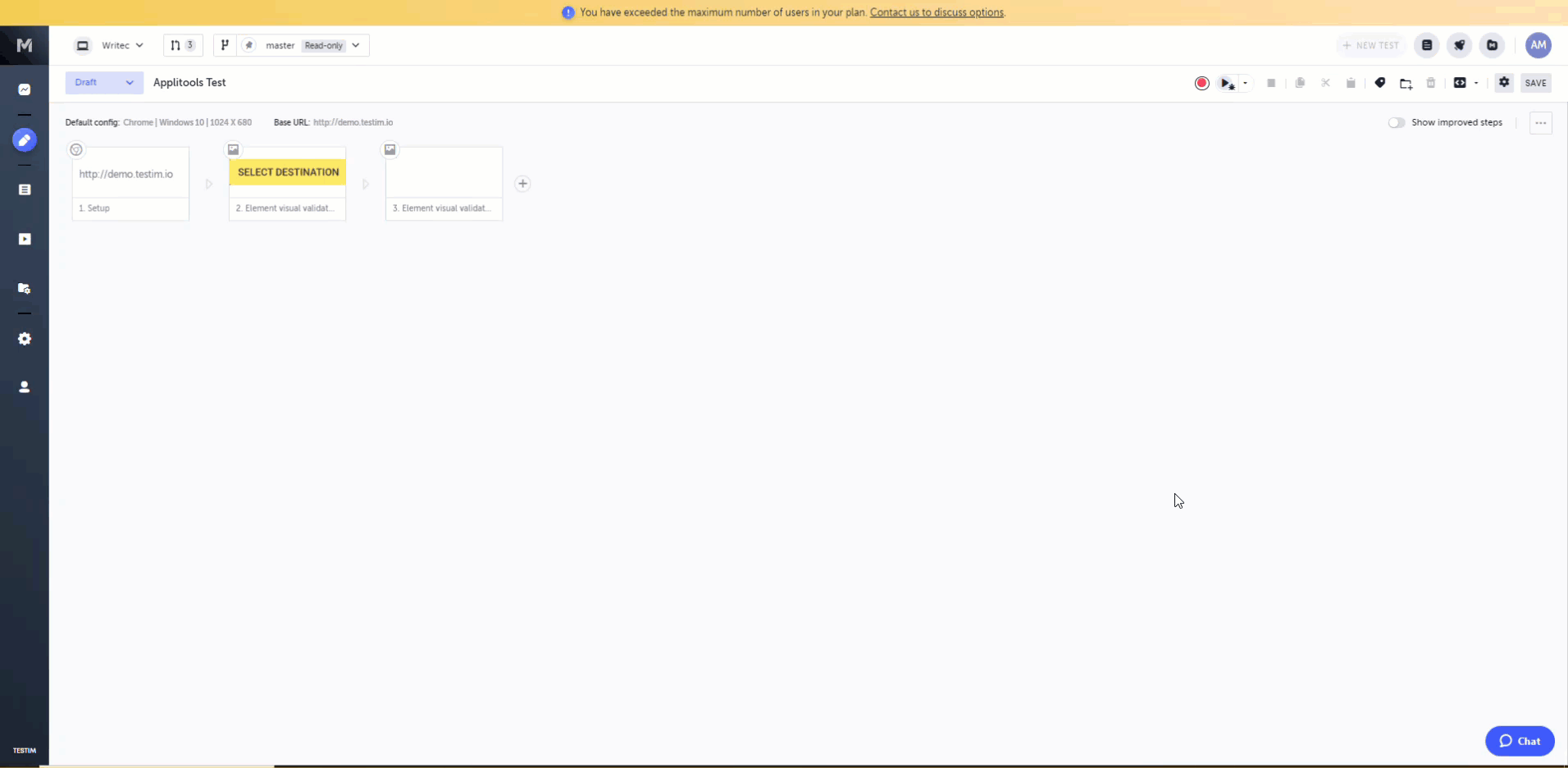Open folder-with-gear icon in sidebar
The height and width of the screenshot is (768, 1568).
25,288
